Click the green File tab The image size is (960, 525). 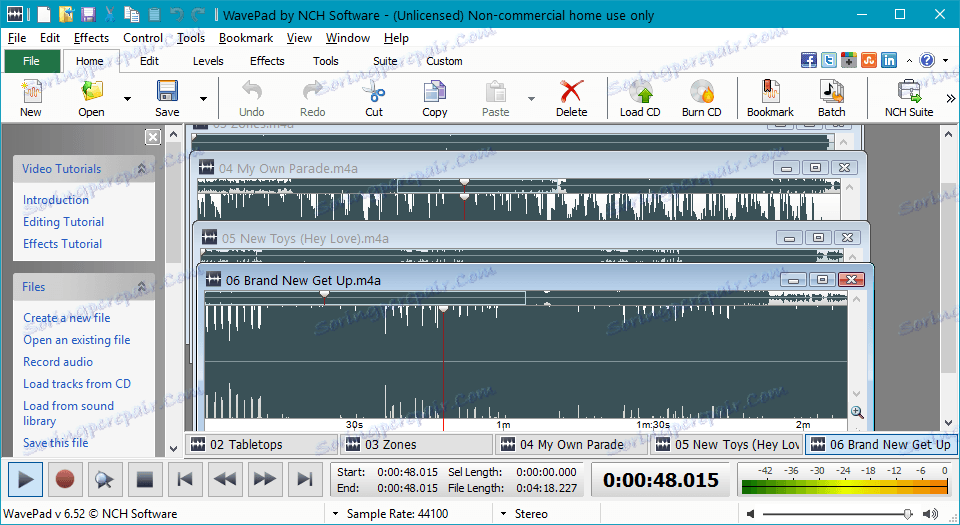[32, 61]
